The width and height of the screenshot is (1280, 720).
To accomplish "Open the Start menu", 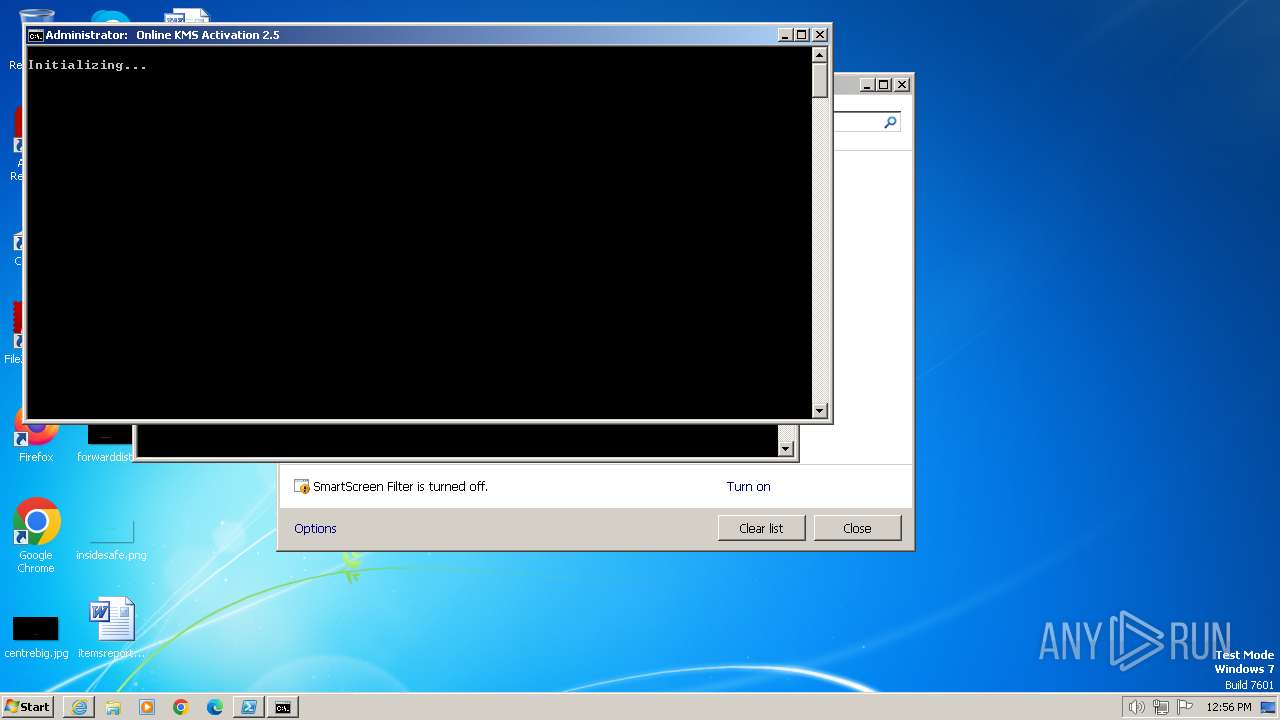I will click(27, 707).
